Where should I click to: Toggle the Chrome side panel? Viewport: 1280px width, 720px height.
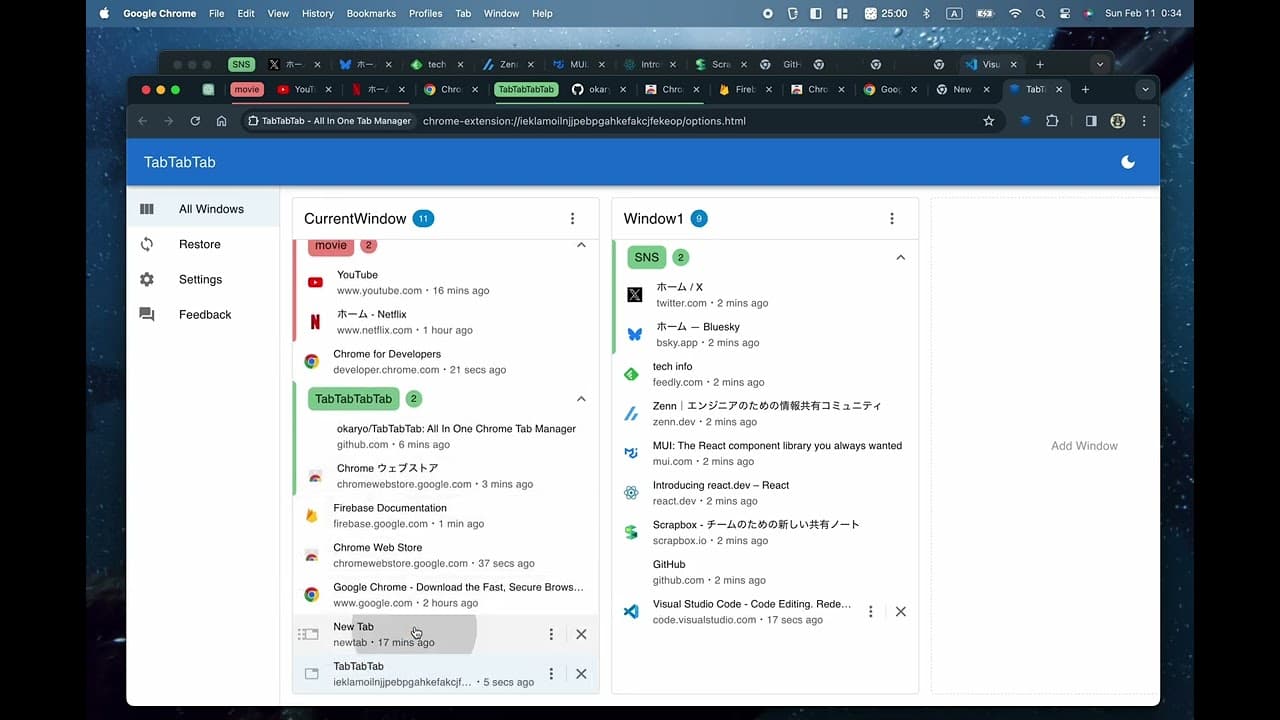pyautogui.click(x=1091, y=121)
